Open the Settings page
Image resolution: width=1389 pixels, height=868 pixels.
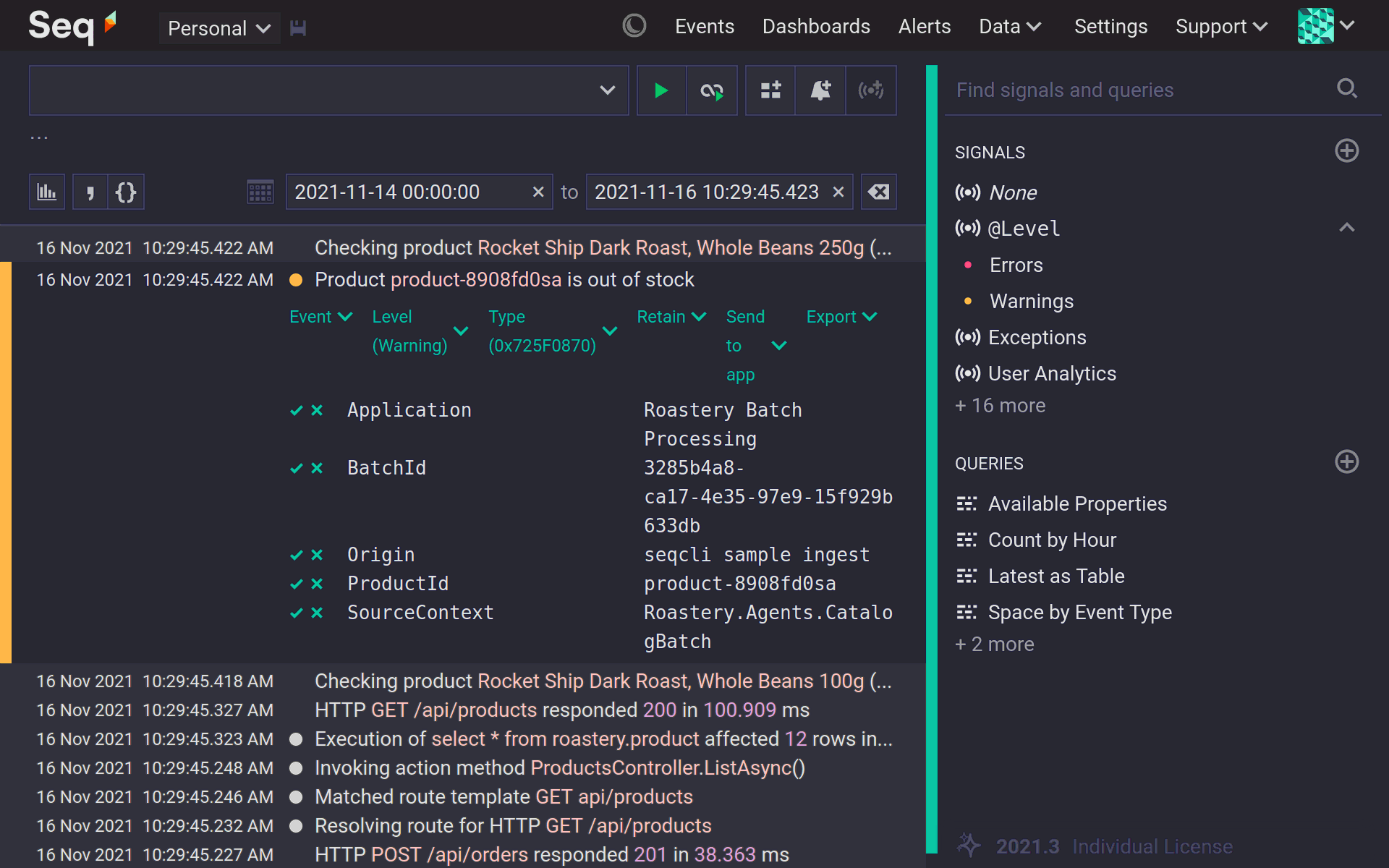[x=1110, y=27]
